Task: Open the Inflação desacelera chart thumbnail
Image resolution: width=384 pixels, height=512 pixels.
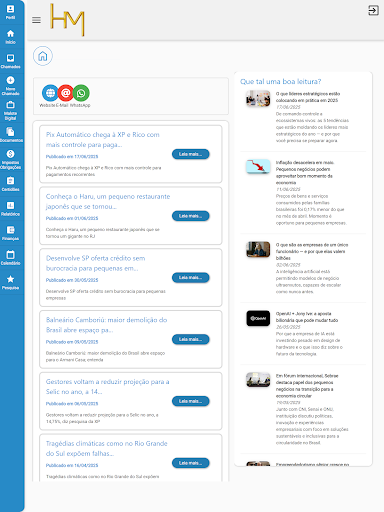Action: coord(258,167)
